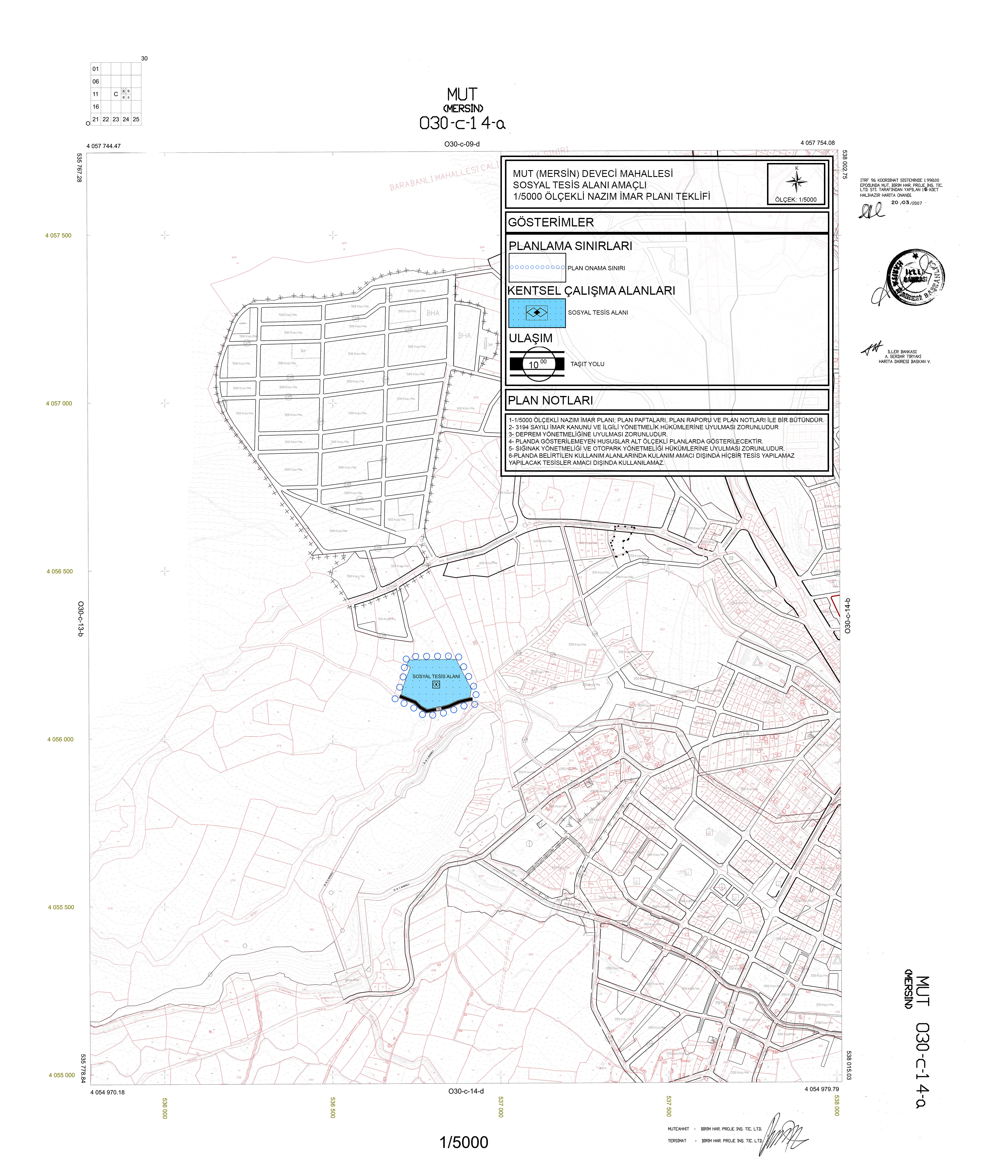Click the 'GÖSTERİMLER' legend heading
Viewport: 1008px width, 1176px height.
tap(551, 222)
